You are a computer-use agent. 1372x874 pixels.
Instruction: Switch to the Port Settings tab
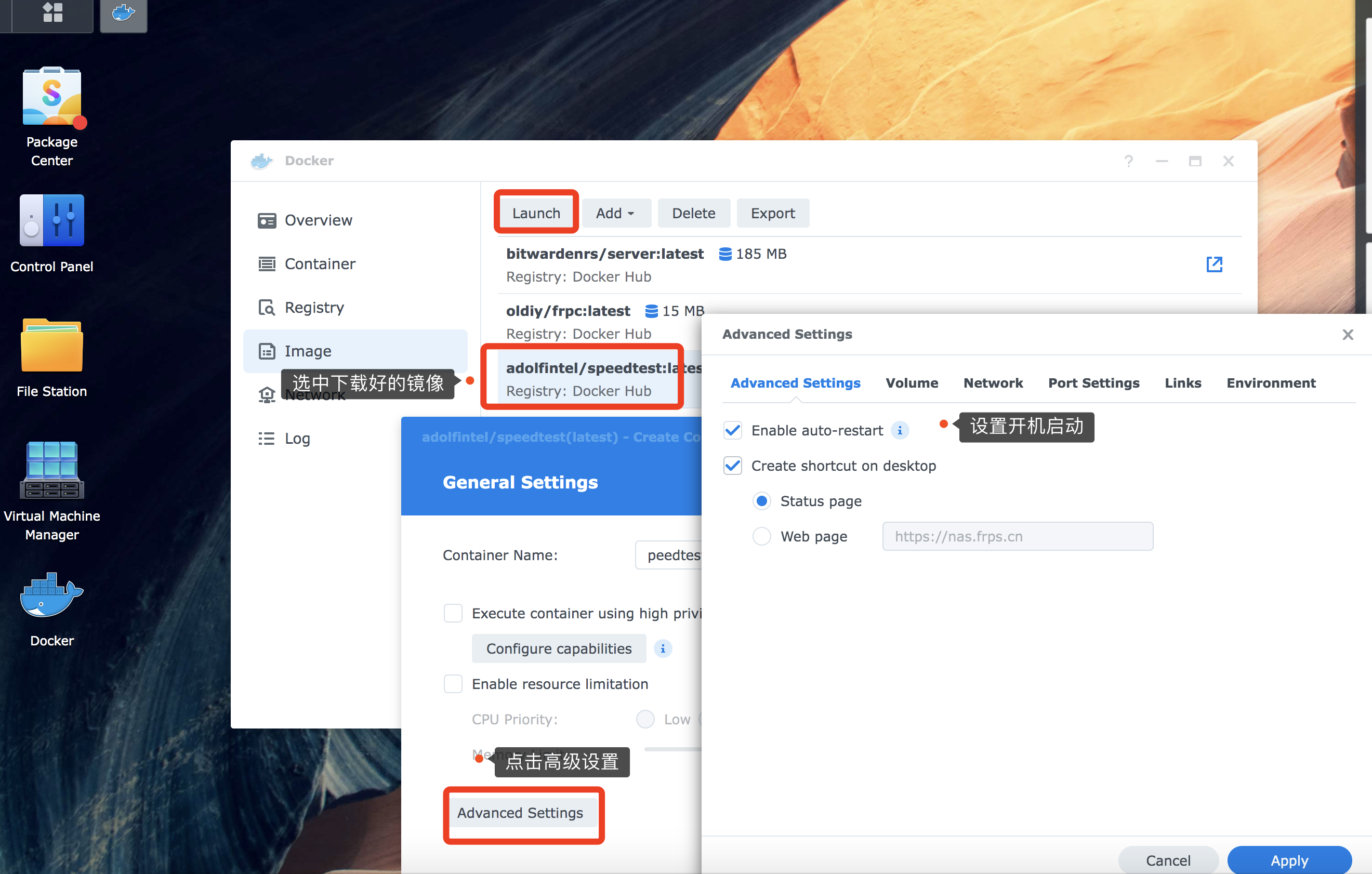coord(1093,383)
